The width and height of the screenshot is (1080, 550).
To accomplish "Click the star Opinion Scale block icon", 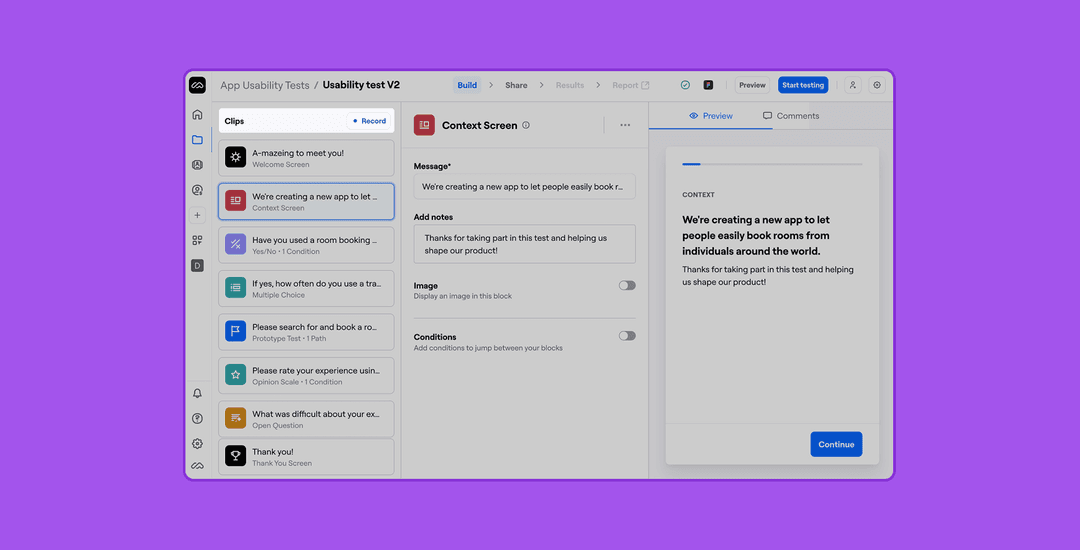I will click(x=236, y=374).
